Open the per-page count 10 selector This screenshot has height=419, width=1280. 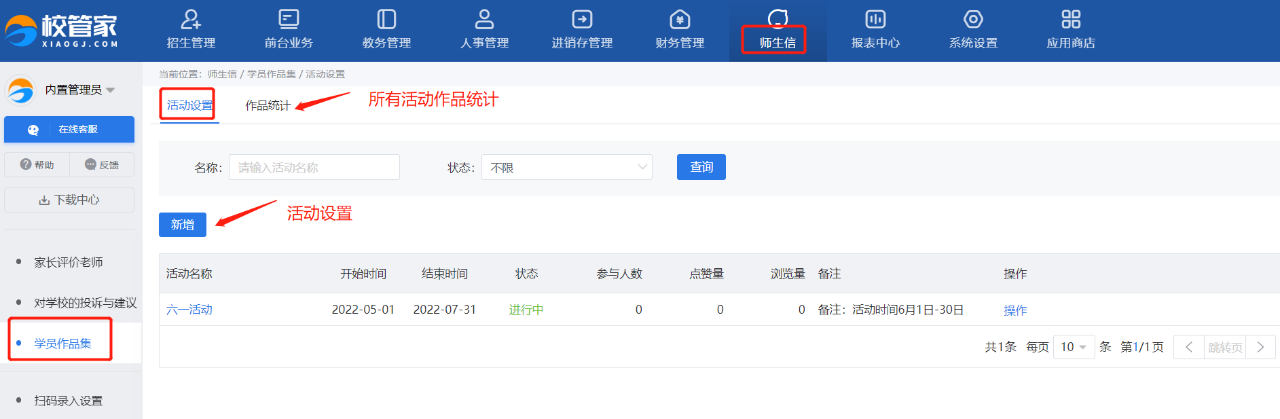[1074, 347]
